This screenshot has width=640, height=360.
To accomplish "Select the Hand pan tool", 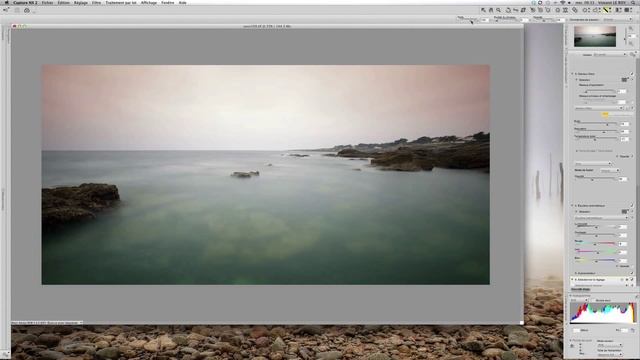I will 491,10.
